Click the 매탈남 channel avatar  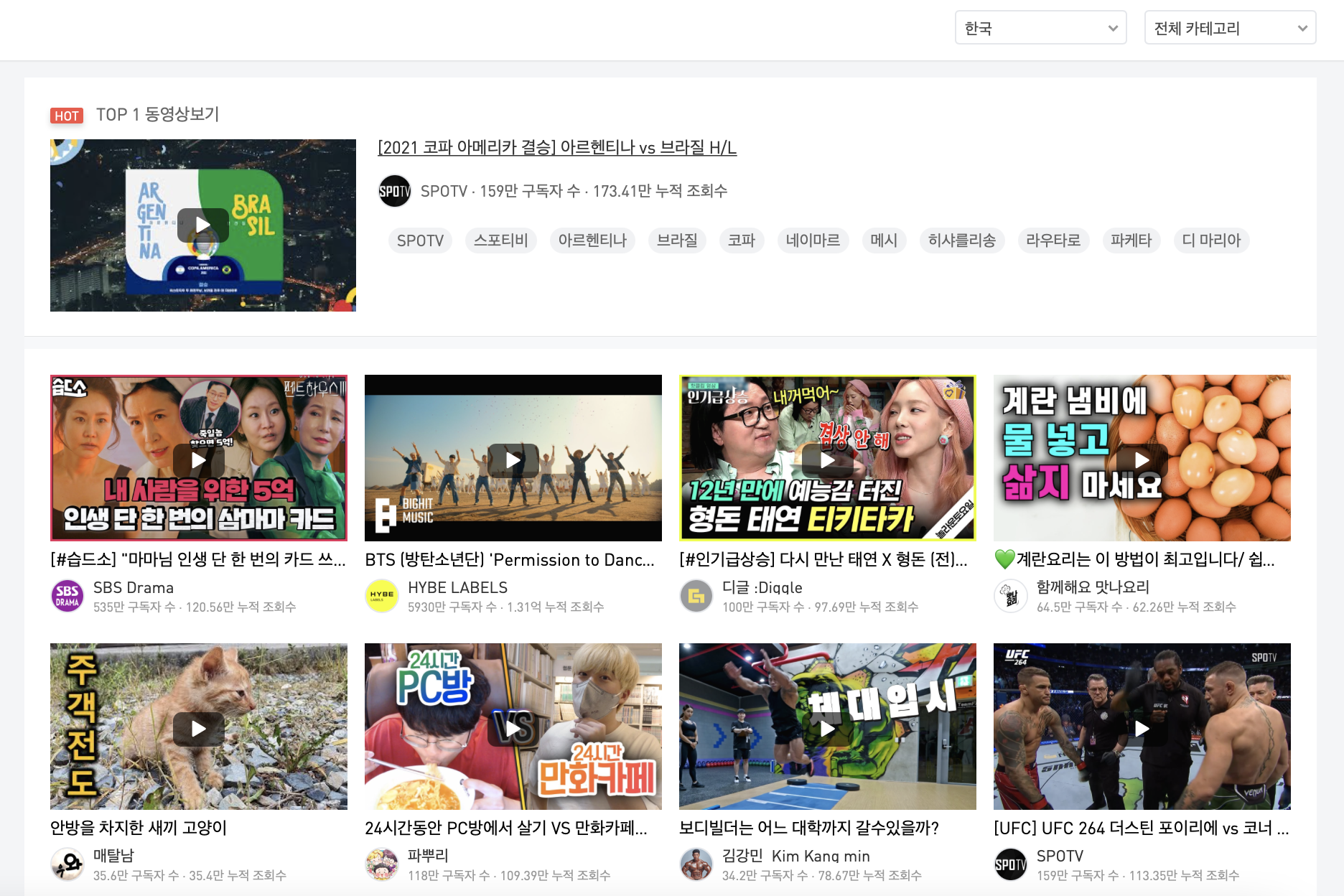coord(67,864)
